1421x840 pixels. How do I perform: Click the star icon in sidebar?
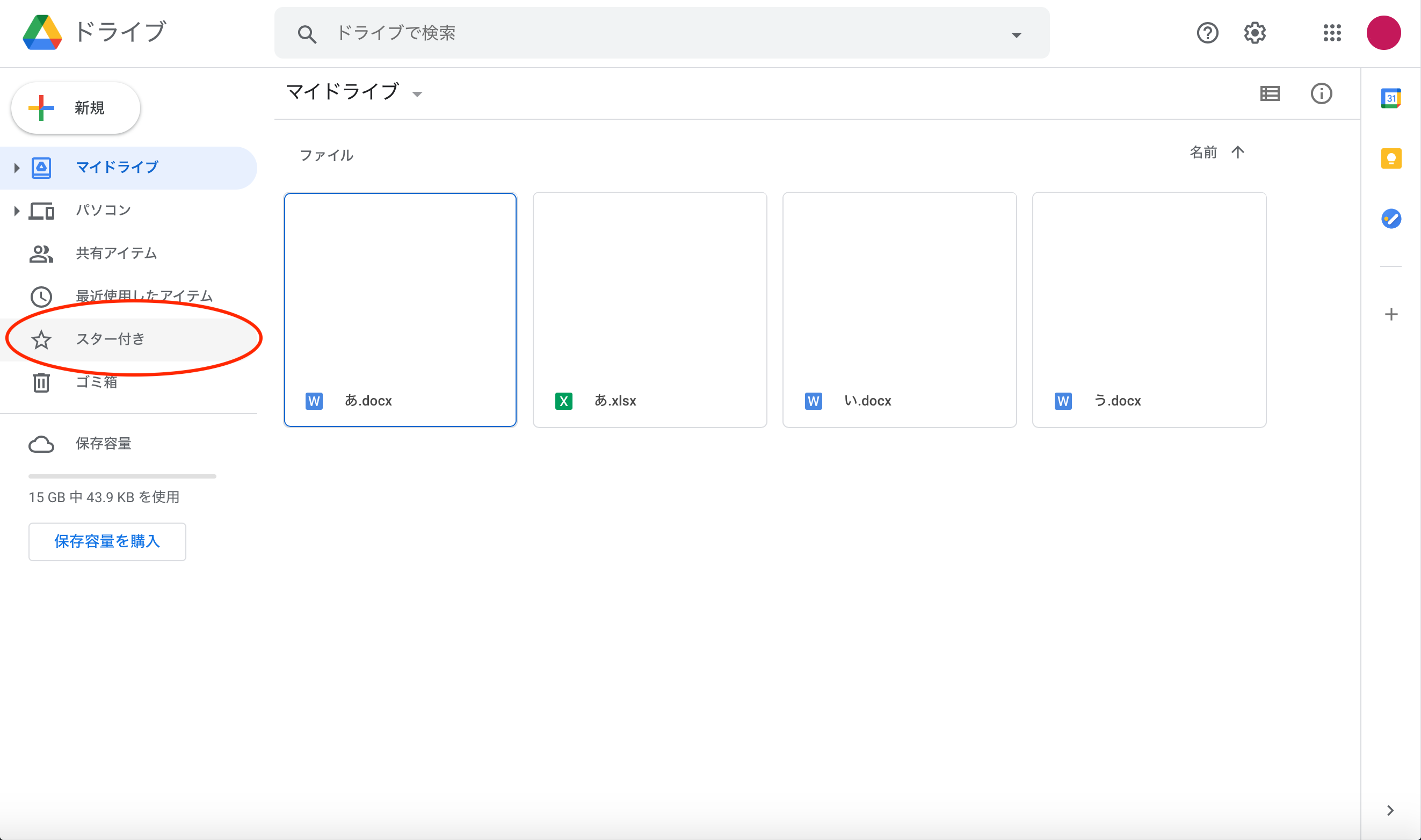coord(41,339)
